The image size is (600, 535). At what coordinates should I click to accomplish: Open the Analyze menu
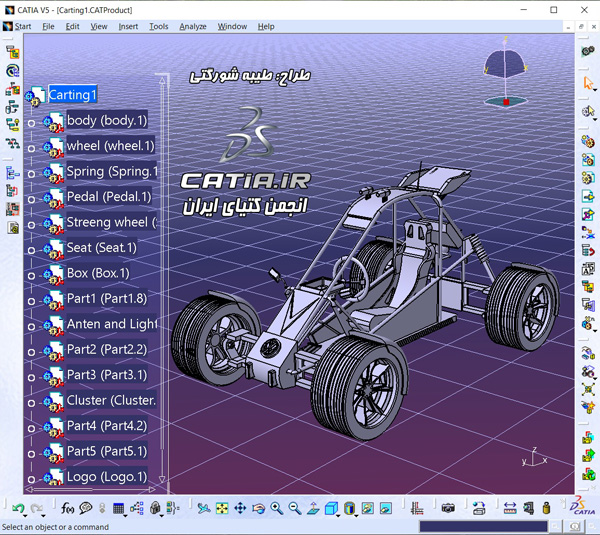point(193,26)
